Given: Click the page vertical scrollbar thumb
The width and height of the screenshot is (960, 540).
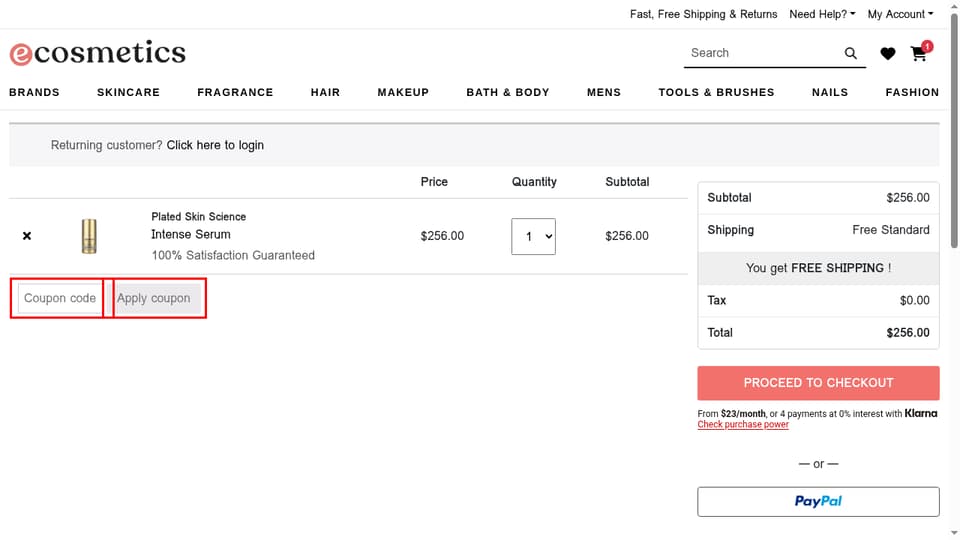Looking at the screenshot, I should point(954,132).
